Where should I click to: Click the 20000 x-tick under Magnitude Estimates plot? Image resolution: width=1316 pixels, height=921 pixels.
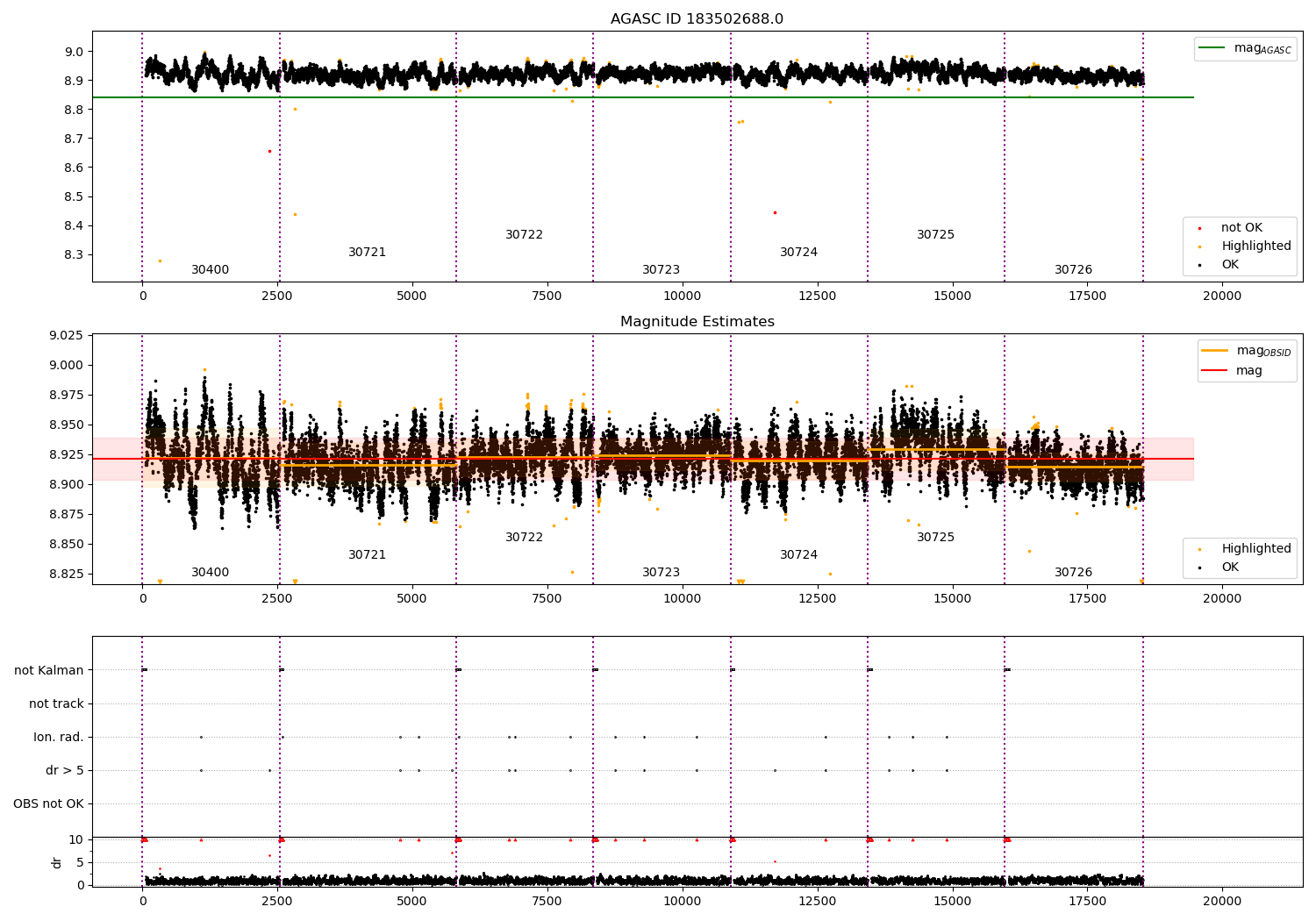pos(1222,599)
